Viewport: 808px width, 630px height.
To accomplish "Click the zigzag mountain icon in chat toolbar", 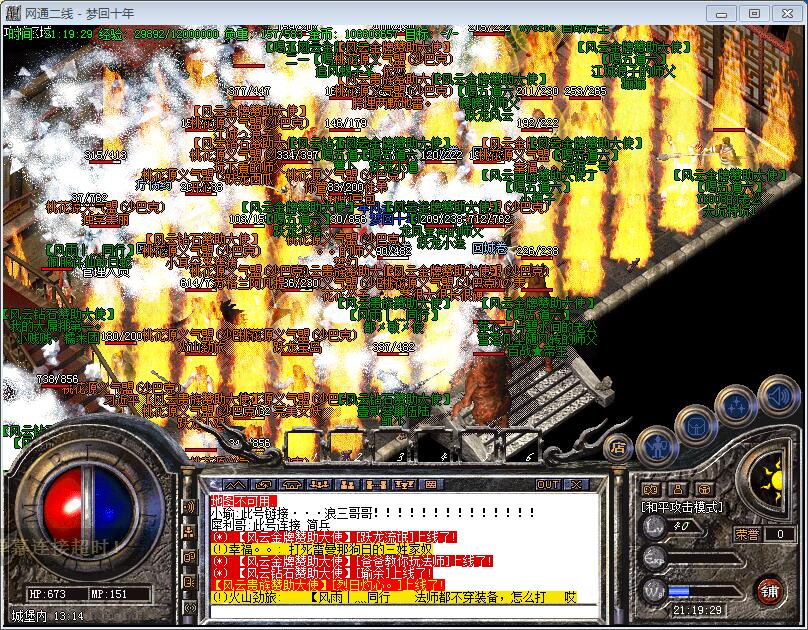I will [235, 485].
